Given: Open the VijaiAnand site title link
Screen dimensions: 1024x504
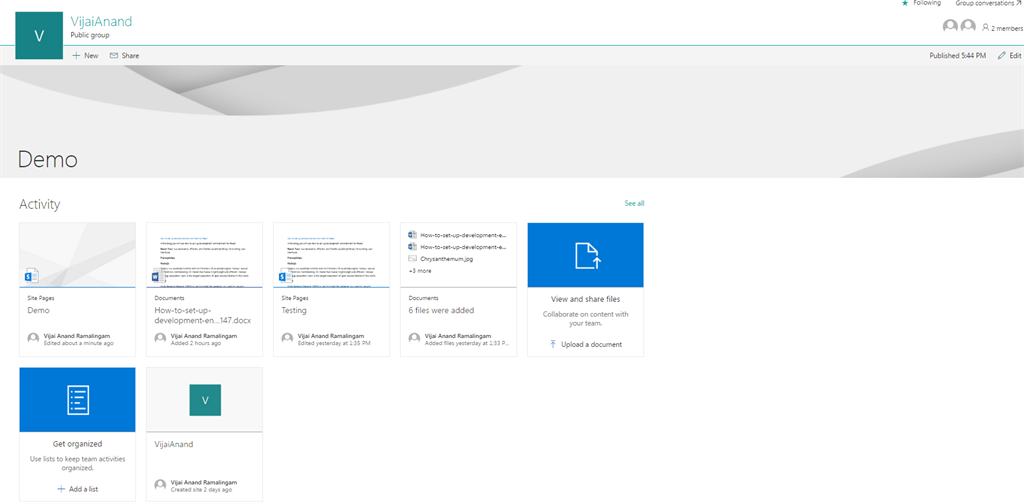Looking at the screenshot, I should [x=101, y=22].
